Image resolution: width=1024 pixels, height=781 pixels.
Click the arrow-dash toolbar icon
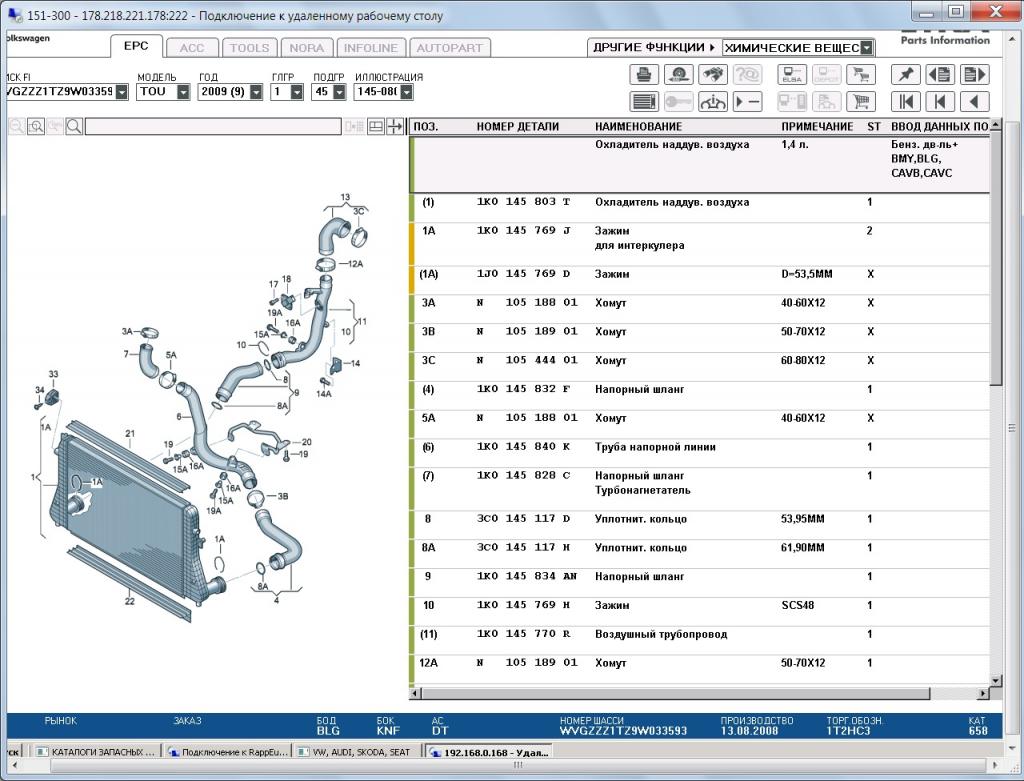[x=747, y=102]
